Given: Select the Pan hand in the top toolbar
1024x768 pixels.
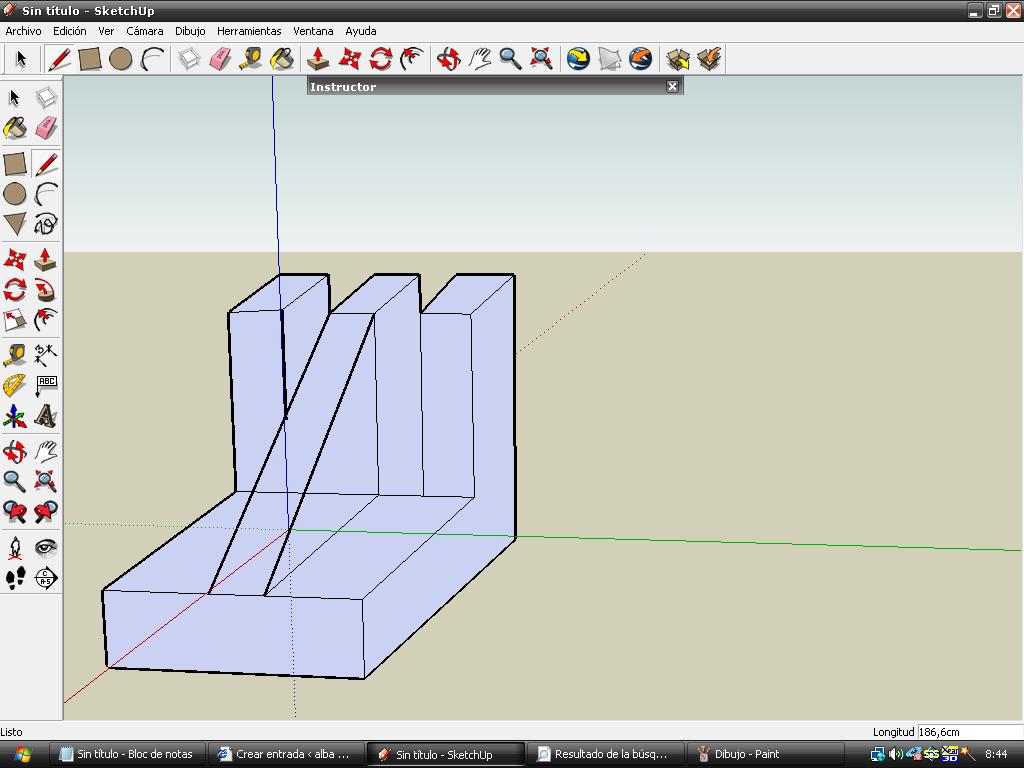Looking at the screenshot, I should (x=479, y=59).
